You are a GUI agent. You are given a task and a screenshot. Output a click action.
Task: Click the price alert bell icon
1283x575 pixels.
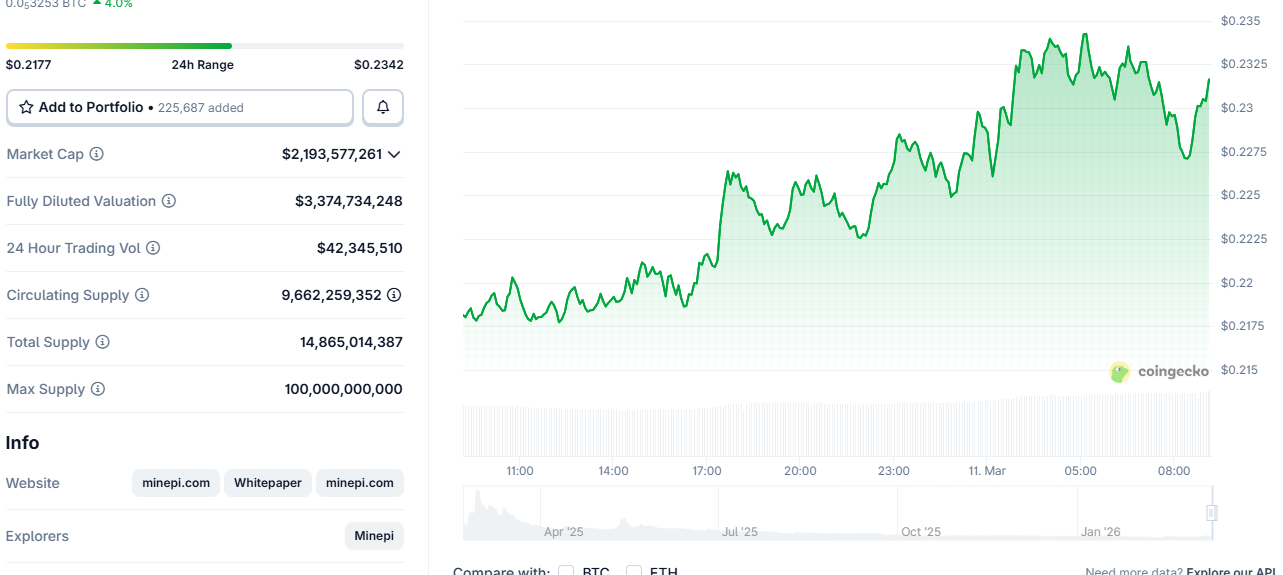point(383,107)
